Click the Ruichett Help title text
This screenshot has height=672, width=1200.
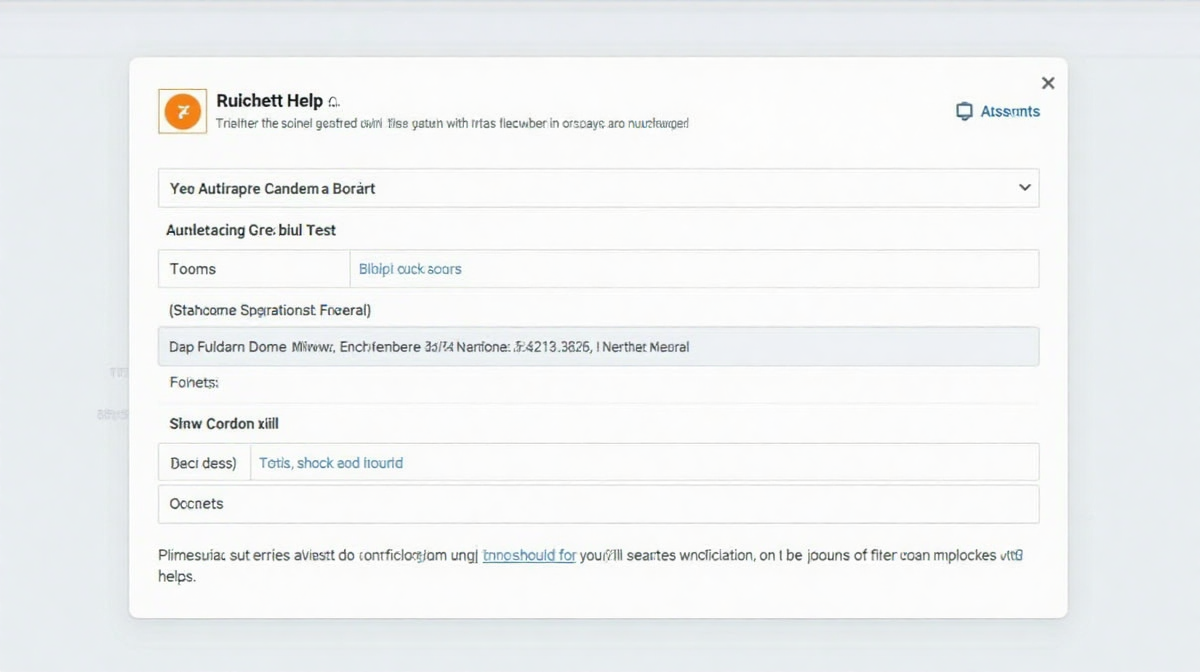269,101
